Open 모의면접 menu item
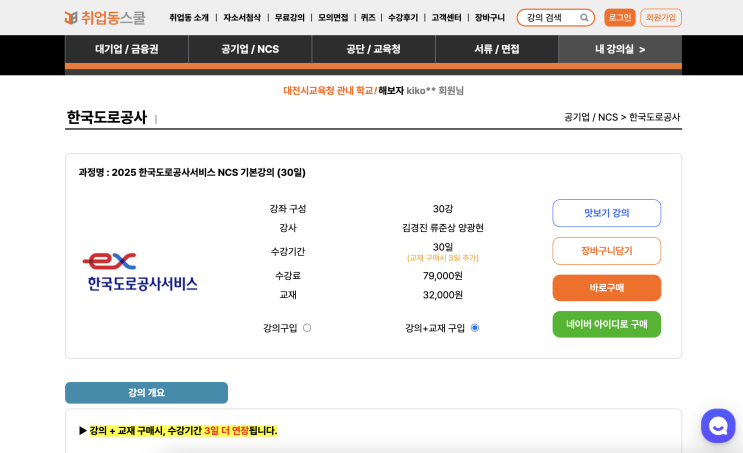The height and width of the screenshot is (453, 743). tap(333, 18)
